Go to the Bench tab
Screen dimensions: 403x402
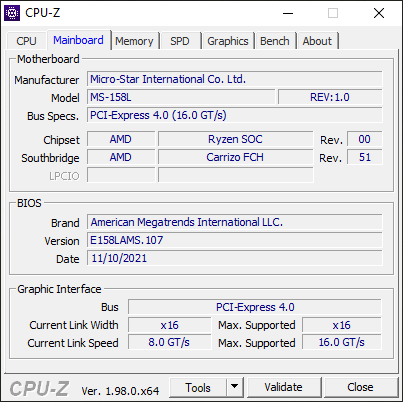(275, 41)
